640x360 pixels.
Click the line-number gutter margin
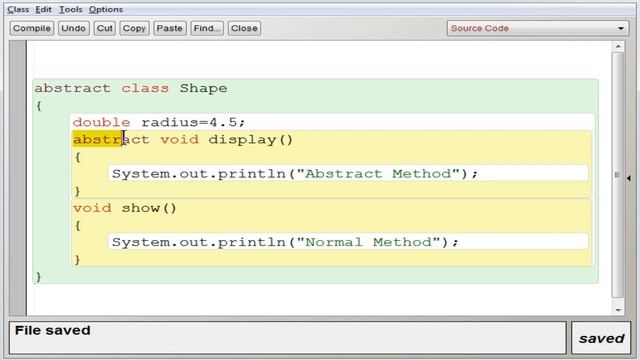click(18, 178)
